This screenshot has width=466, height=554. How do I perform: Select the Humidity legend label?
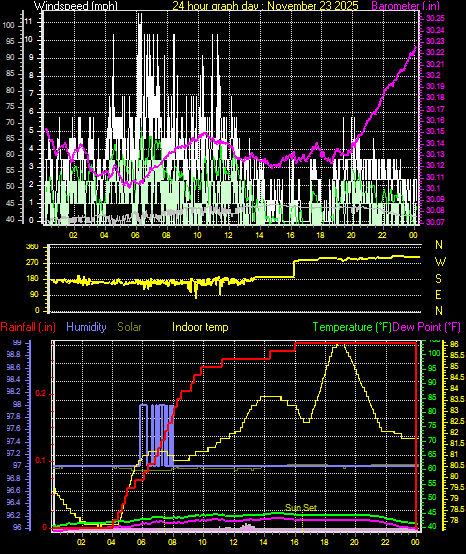(86, 327)
